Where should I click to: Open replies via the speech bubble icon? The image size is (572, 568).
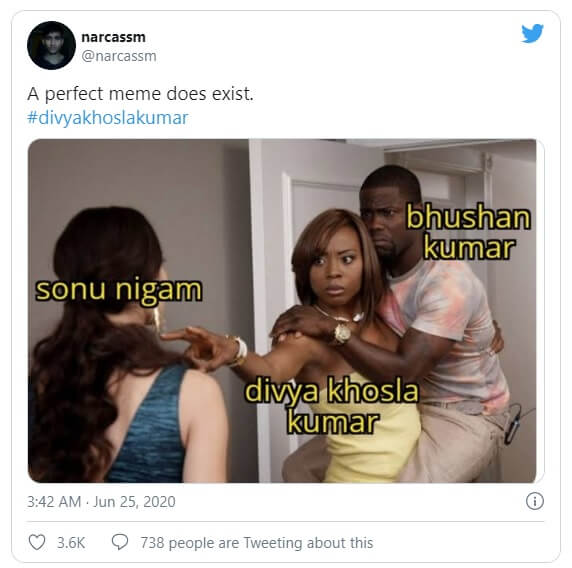(120, 542)
